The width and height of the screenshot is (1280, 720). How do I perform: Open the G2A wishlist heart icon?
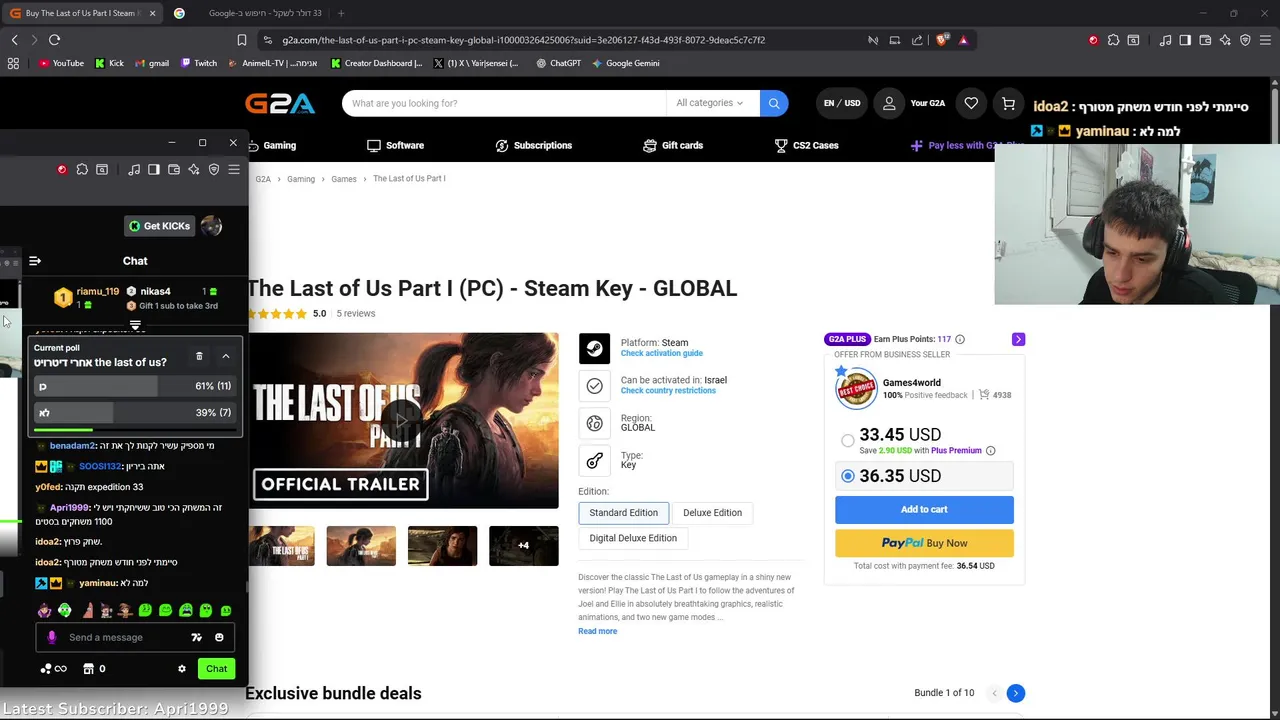[x=971, y=103]
